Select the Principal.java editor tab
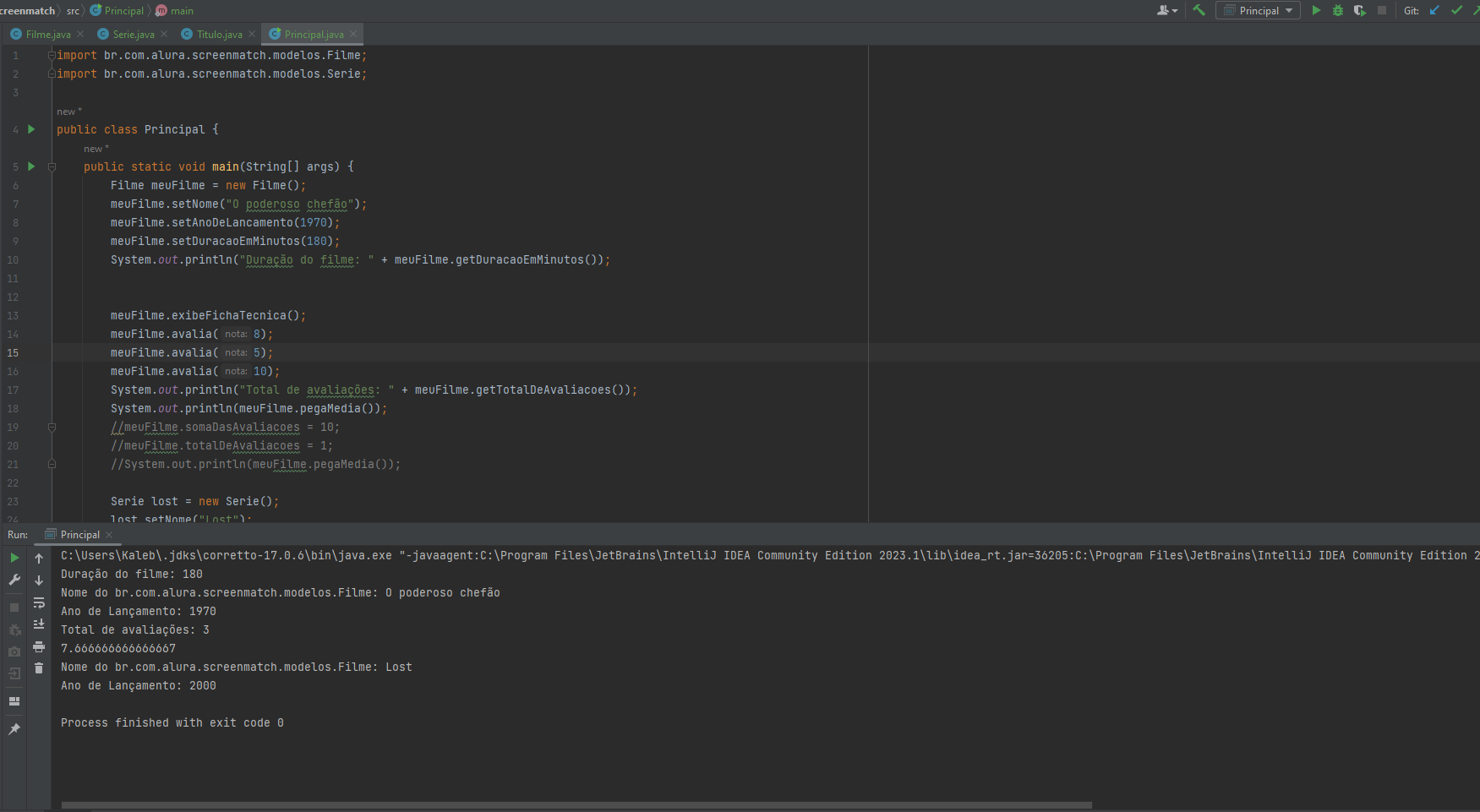This screenshot has height=812, width=1480. [x=314, y=35]
